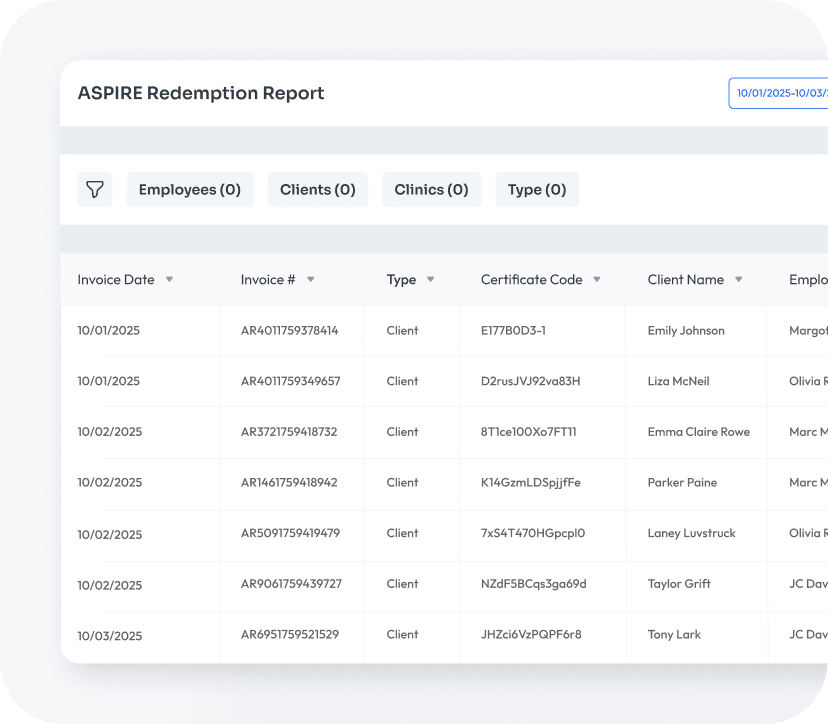This screenshot has height=724, width=828.
Task: Click the Client Name sort arrow
Action: [738, 280]
